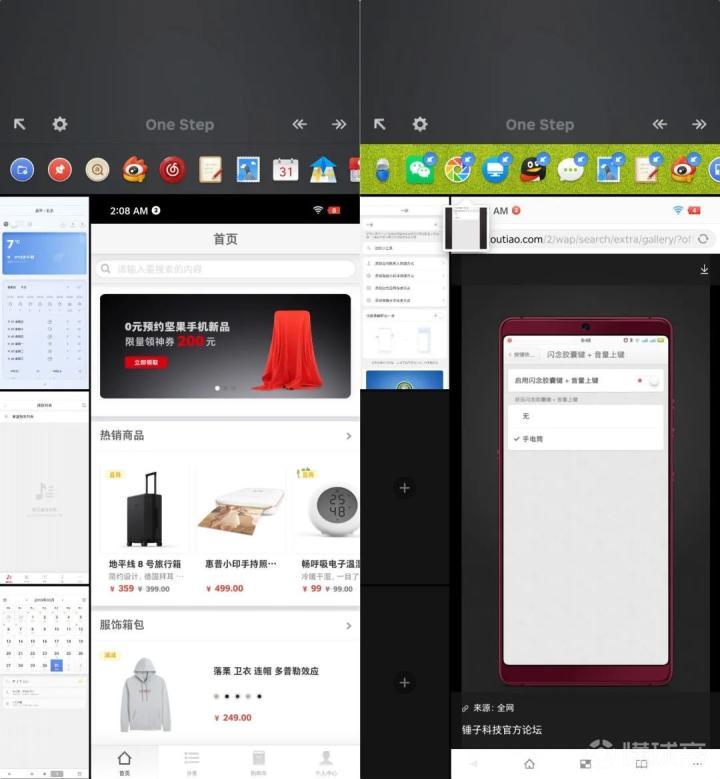Expand 热销商品 with its chevron arrow
The image size is (720, 779).
click(x=348, y=436)
